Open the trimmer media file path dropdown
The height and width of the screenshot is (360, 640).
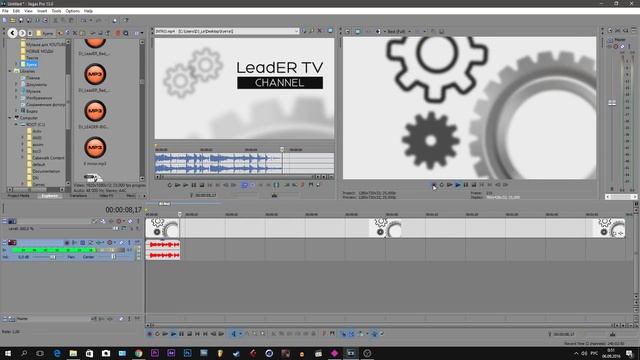[x=296, y=31]
